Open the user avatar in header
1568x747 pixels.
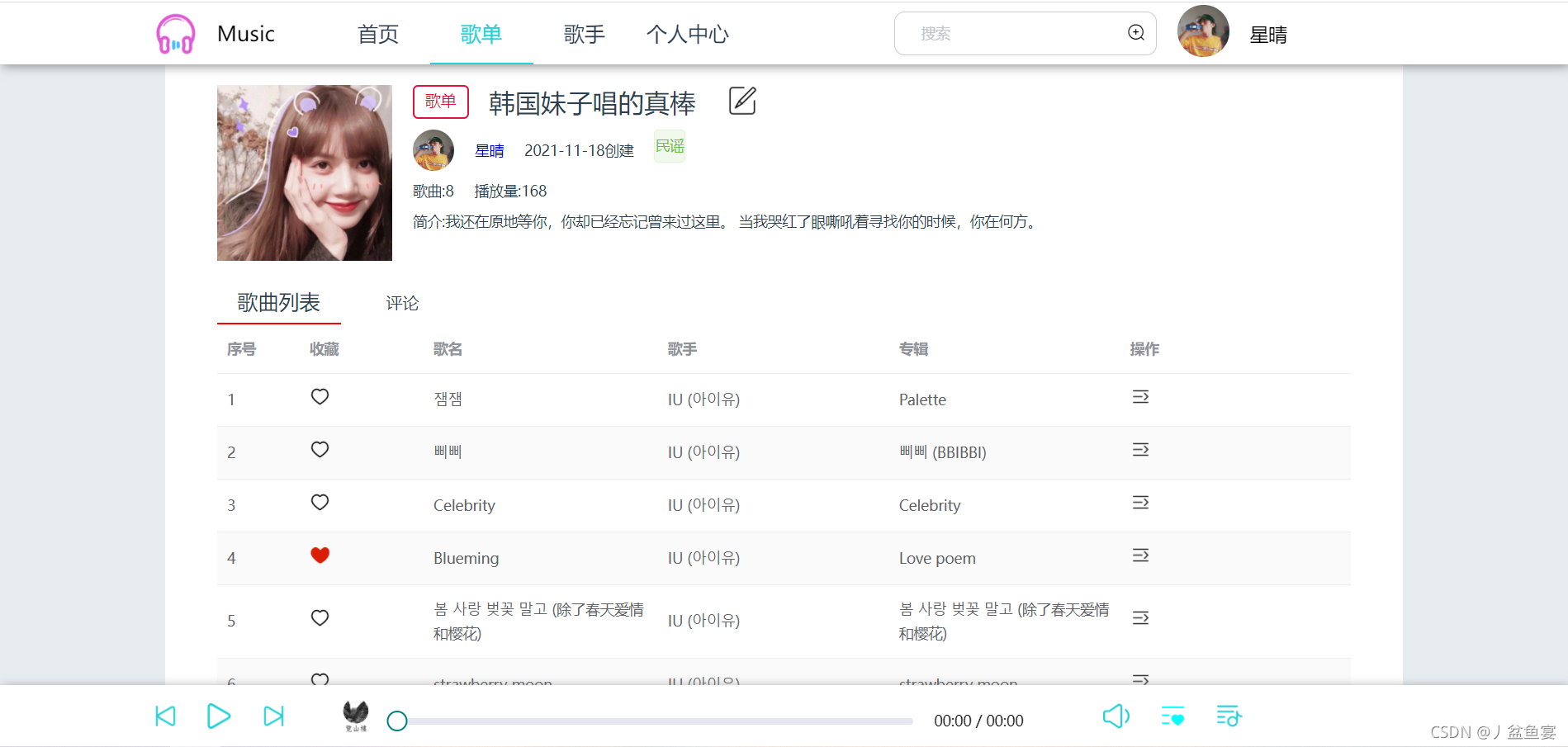tap(1203, 31)
